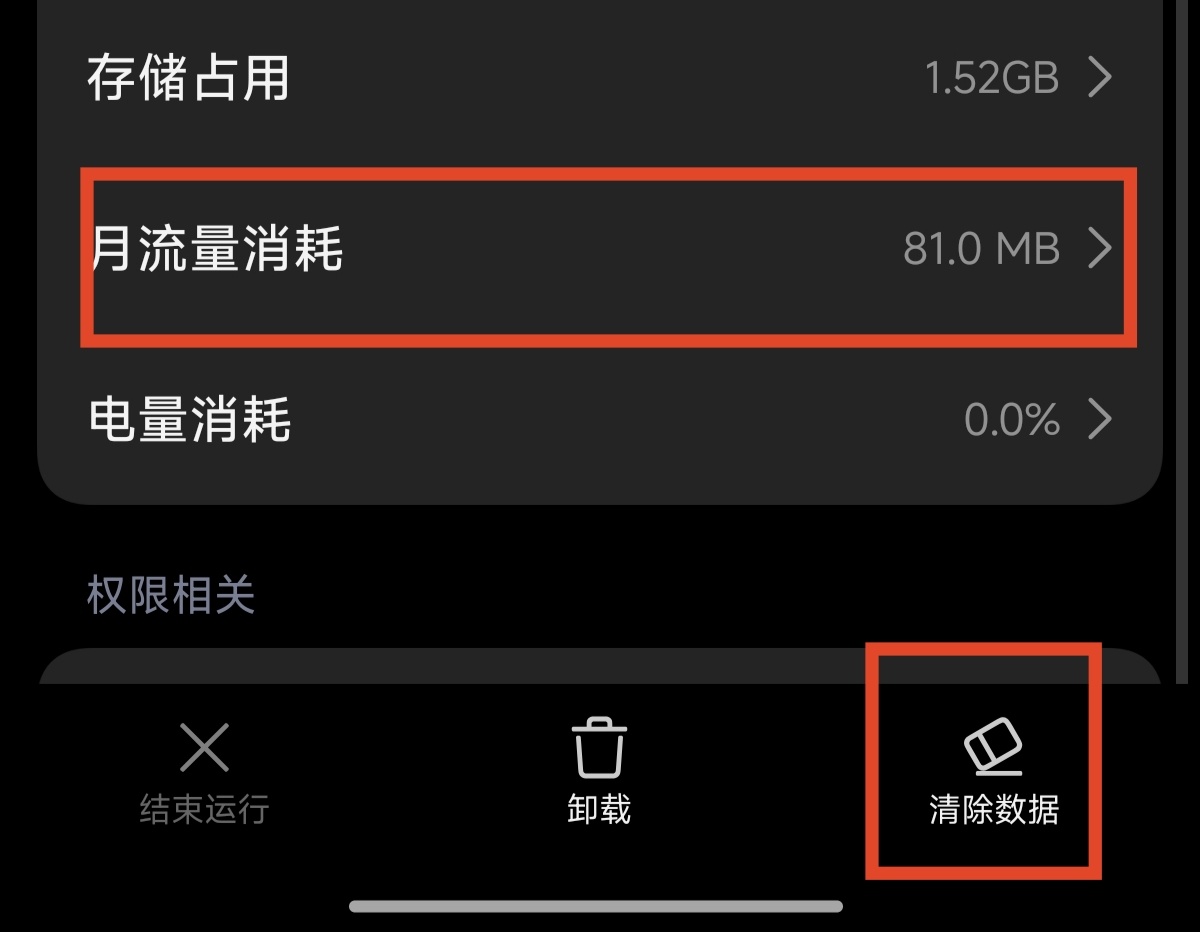The height and width of the screenshot is (932, 1200).
Task: Expand the chevron on the 电量消耗 row
Action: 1099,420
